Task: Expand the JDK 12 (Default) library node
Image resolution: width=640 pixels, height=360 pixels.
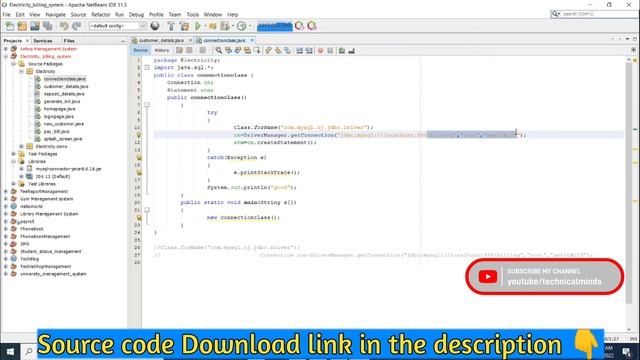Action: [x=21, y=176]
